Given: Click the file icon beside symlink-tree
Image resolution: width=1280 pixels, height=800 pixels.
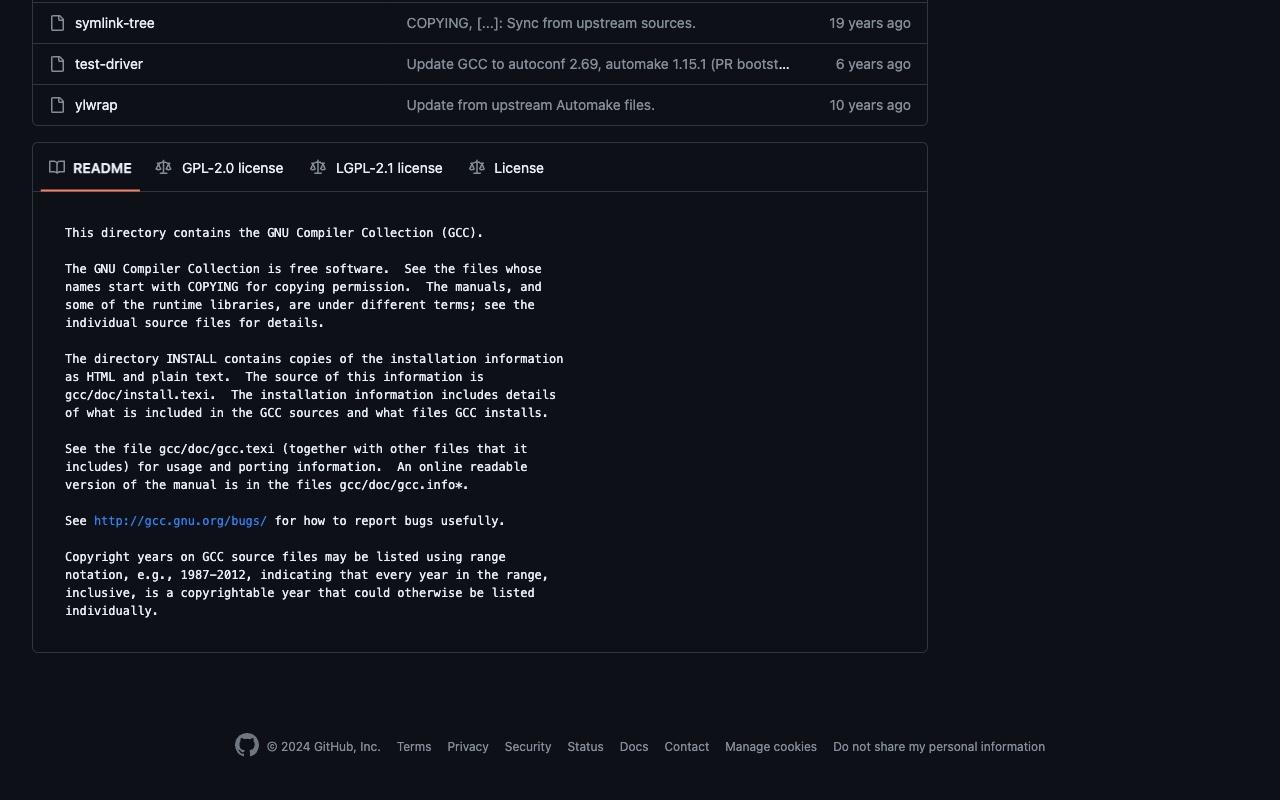Looking at the screenshot, I should pyautogui.click(x=58, y=23).
